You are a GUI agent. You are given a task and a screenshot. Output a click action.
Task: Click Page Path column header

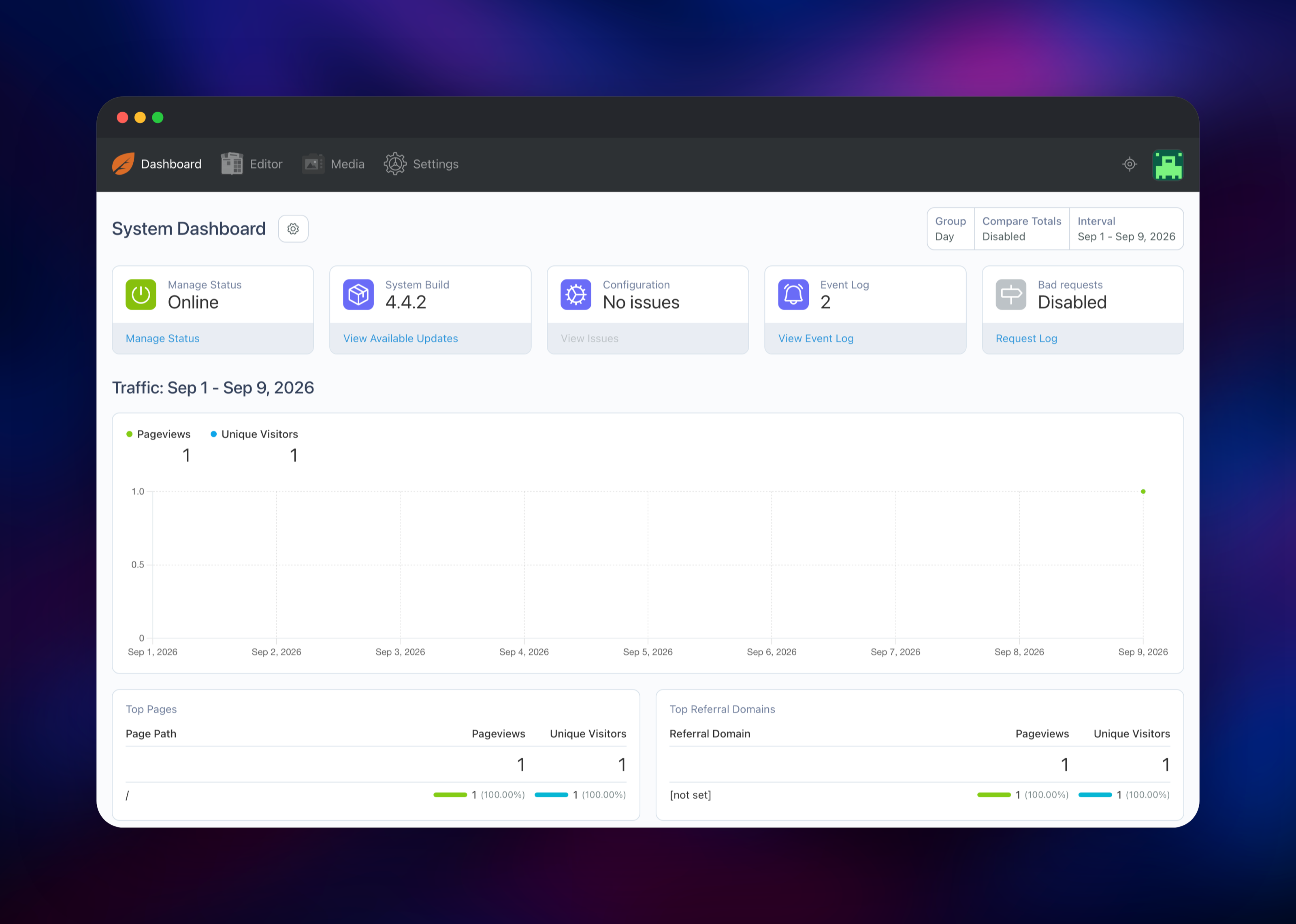pos(151,734)
